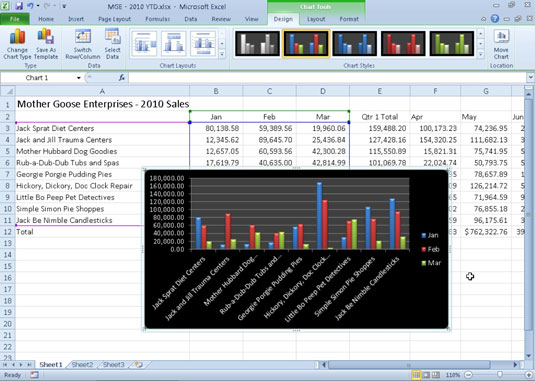Image resolution: width=535 pixels, height=381 pixels.
Task: Click the Select All corner button
Action: [8, 91]
